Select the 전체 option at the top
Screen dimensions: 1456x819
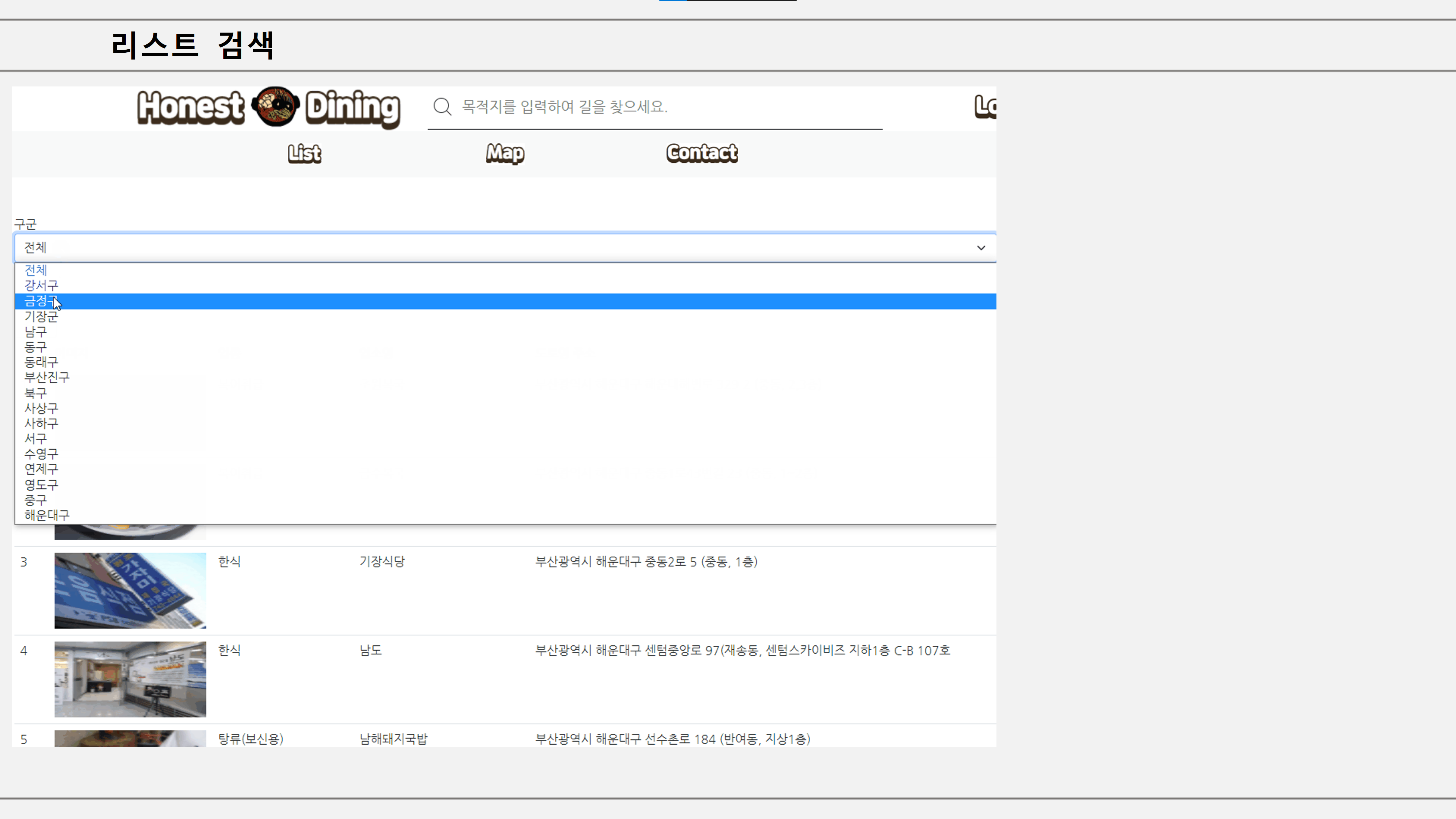pyautogui.click(x=35, y=270)
